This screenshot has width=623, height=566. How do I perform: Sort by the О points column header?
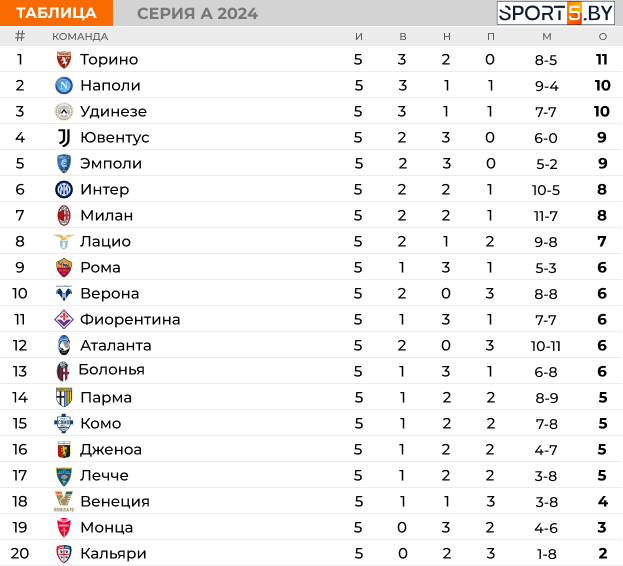click(602, 37)
